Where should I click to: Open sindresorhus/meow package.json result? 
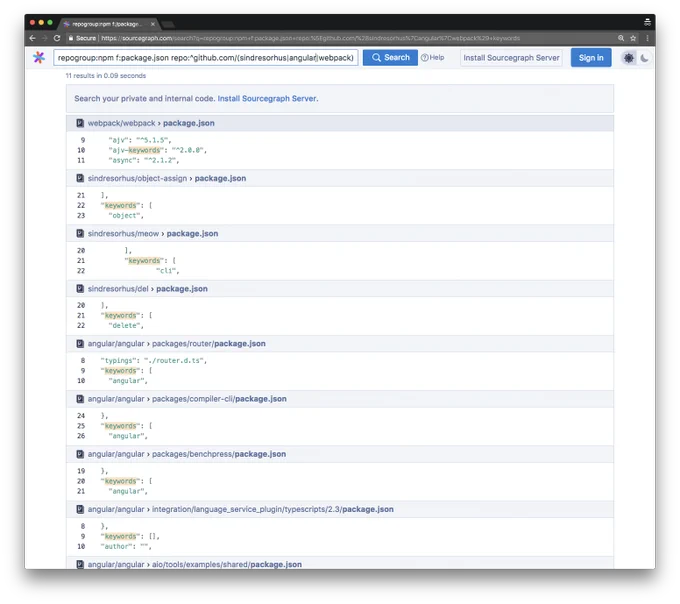[x=153, y=233]
